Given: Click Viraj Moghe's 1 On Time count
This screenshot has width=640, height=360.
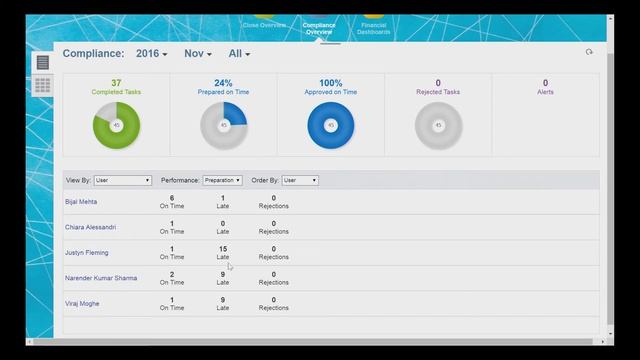Looking at the screenshot, I should coord(172,300).
